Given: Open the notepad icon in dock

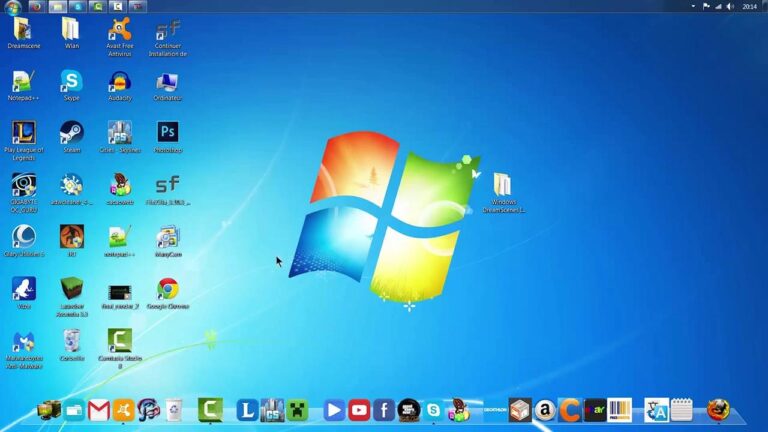Looking at the screenshot, I should click(x=681, y=410).
